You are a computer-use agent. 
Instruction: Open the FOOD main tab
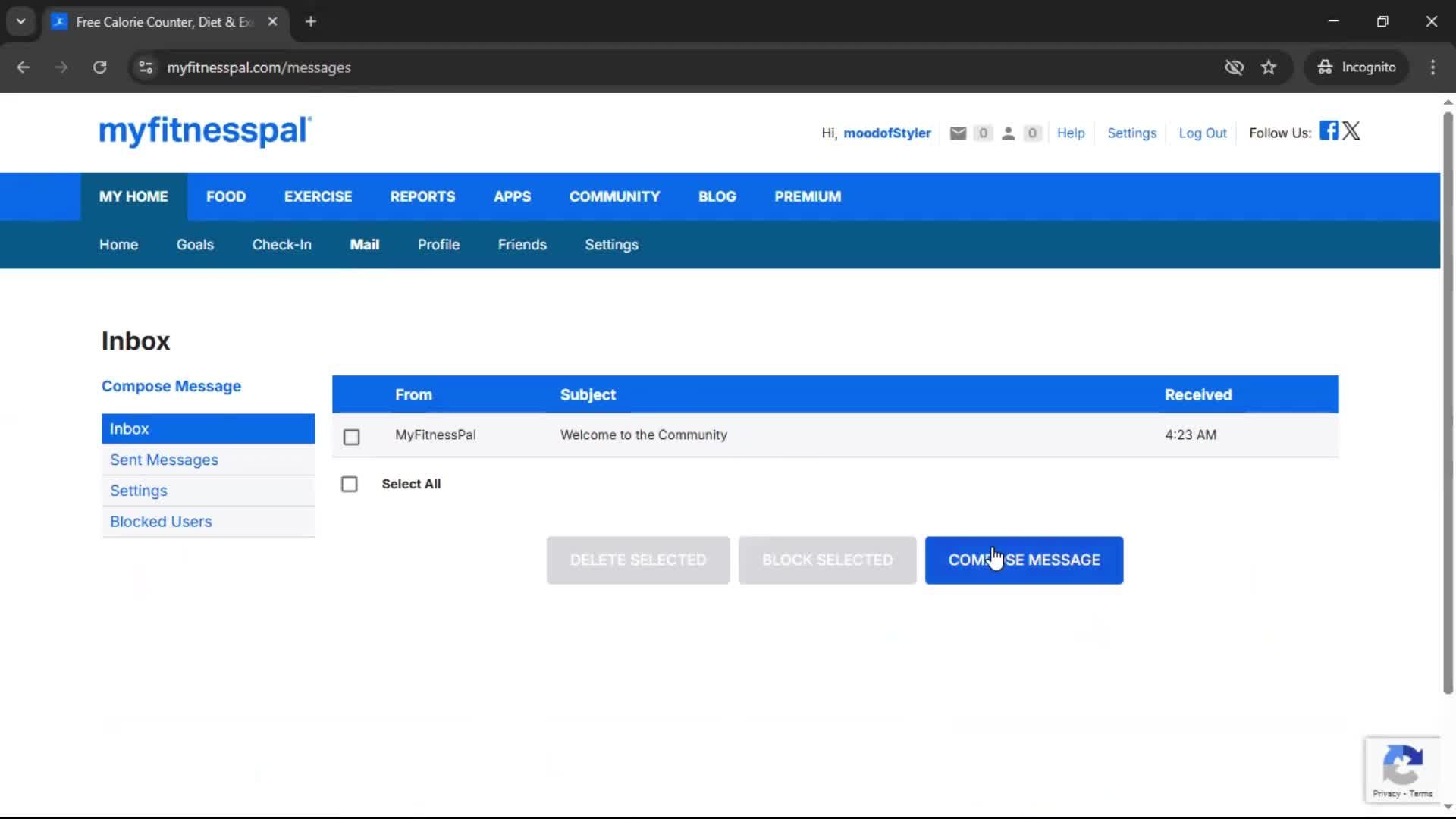(x=226, y=196)
